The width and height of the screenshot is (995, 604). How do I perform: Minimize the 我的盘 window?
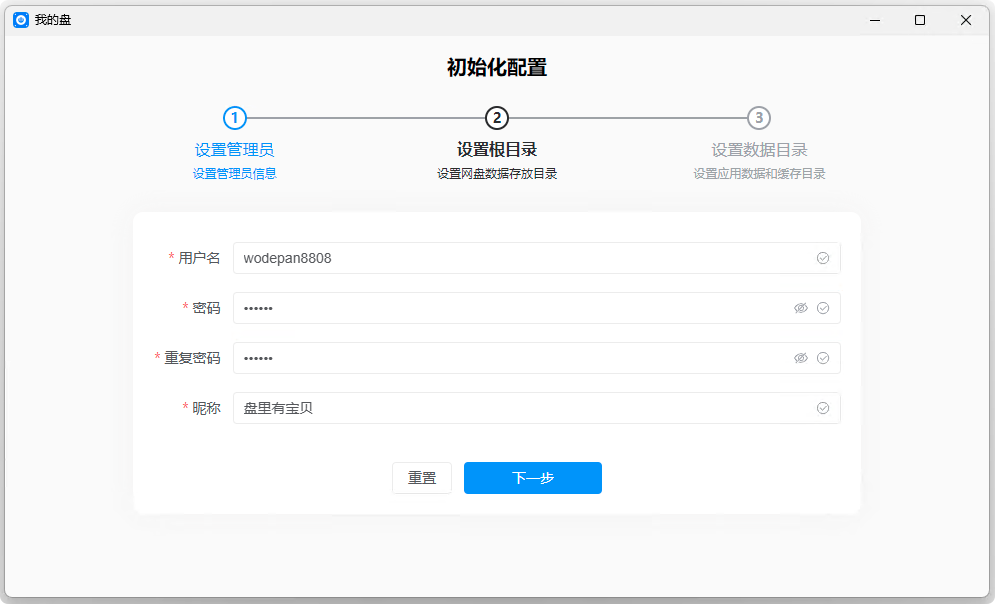coord(875,20)
